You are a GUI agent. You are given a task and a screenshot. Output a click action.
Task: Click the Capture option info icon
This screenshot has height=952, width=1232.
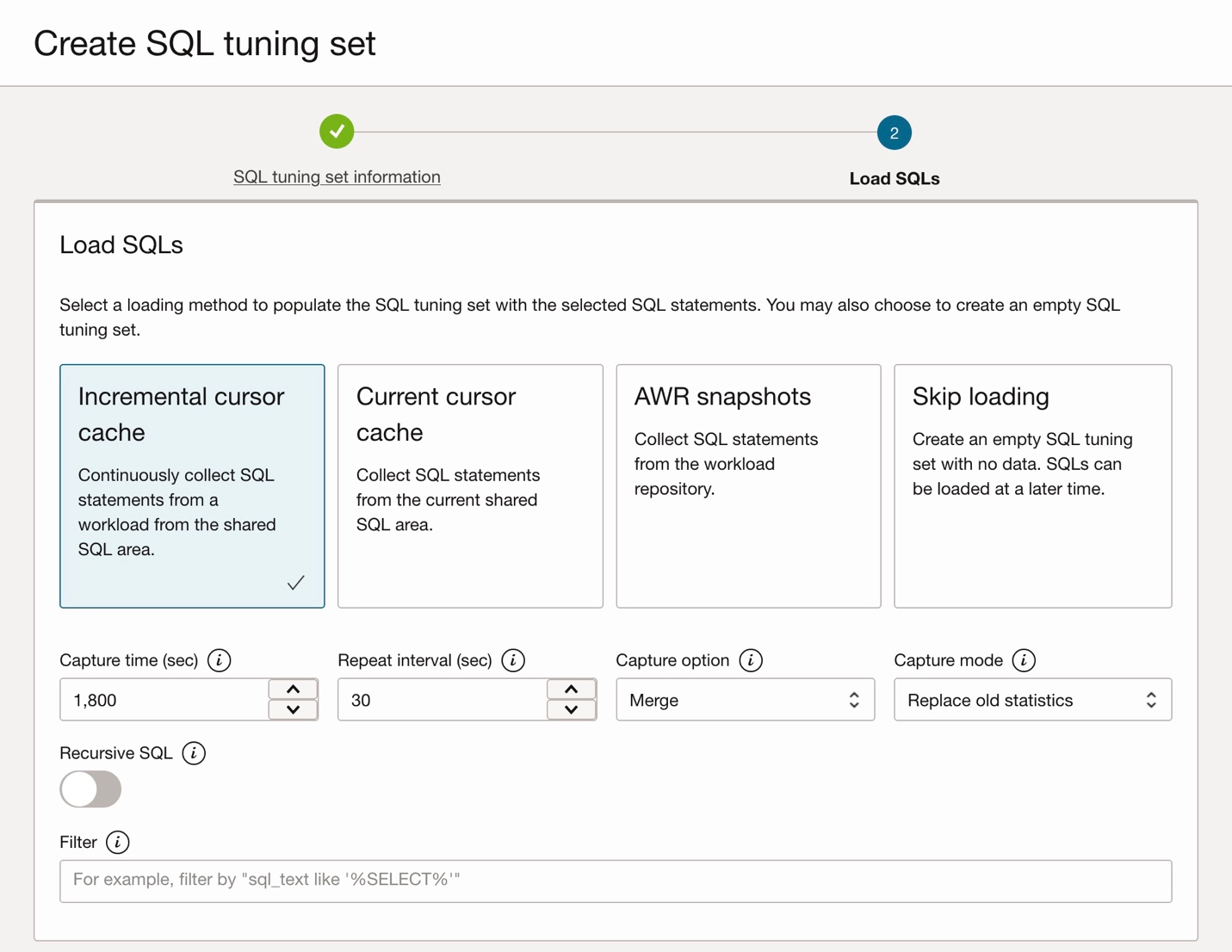click(x=751, y=660)
